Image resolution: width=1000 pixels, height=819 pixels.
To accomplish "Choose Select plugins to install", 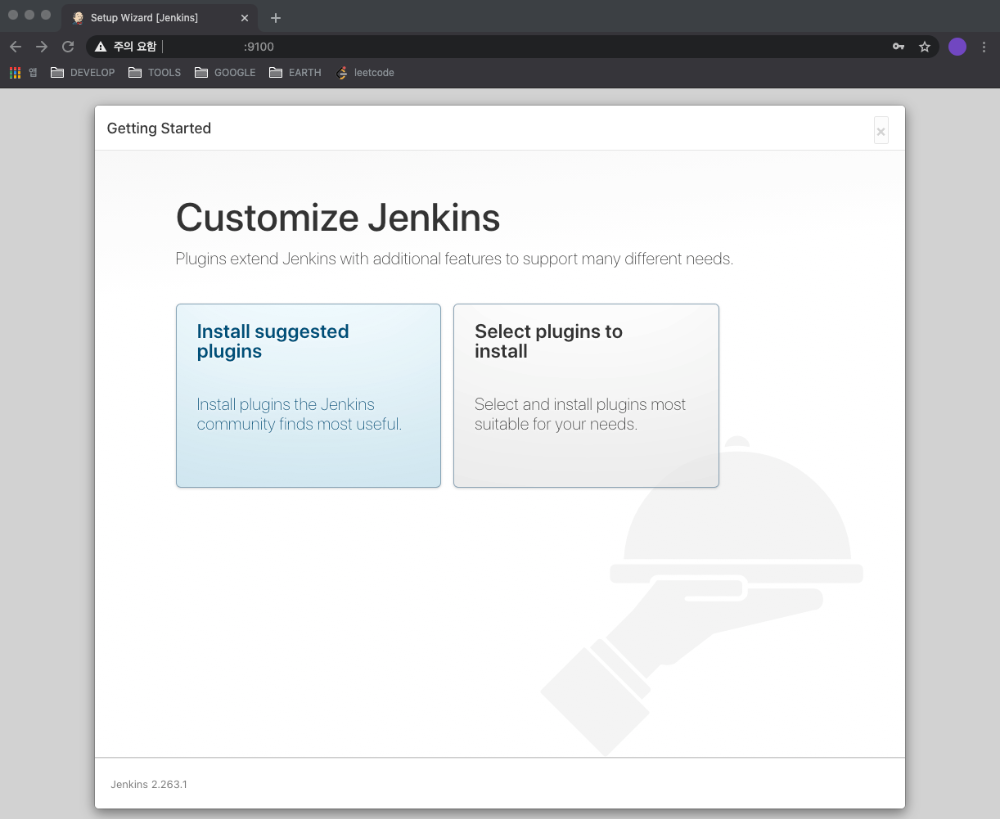I will click(x=586, y=395).
